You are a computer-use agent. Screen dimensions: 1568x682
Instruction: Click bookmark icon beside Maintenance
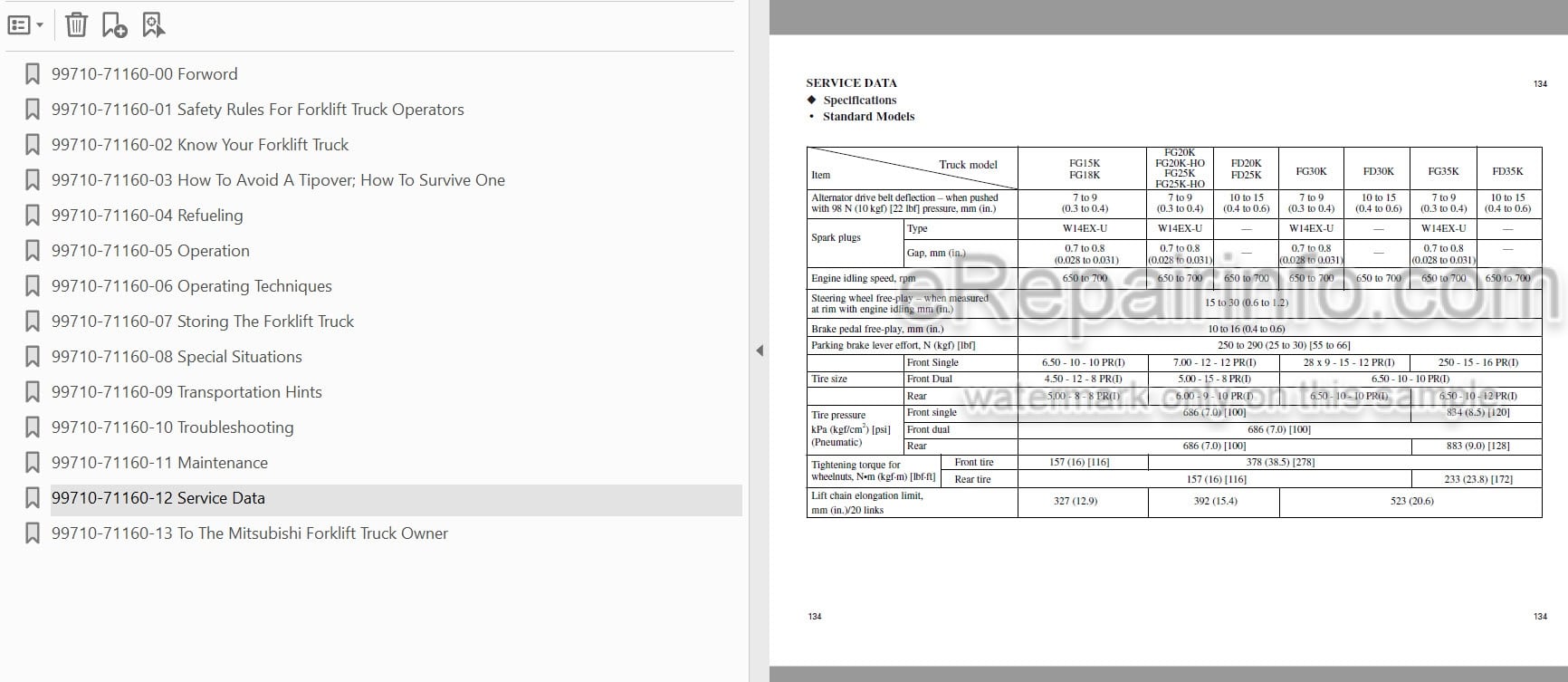click(x=33, y=463)
